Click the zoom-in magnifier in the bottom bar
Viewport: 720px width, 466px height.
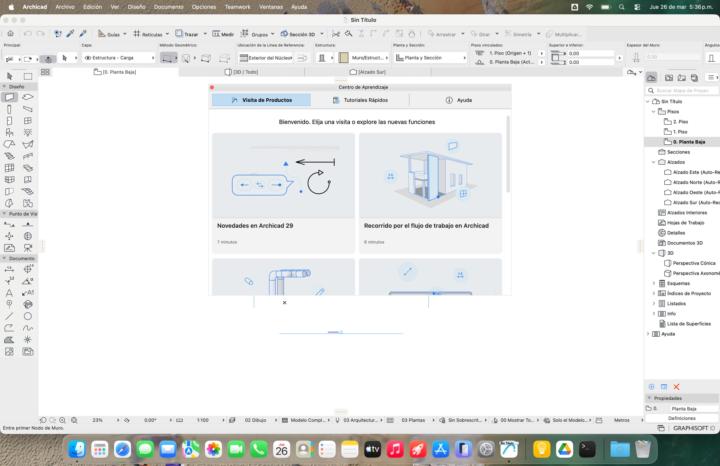point(62,420)
